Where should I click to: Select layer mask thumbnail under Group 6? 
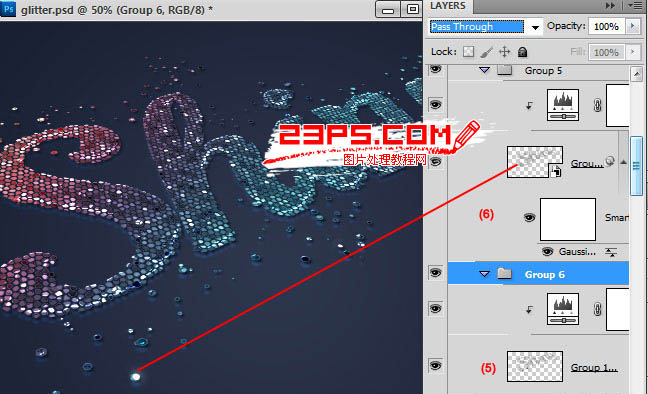pyautogui.click(x=617, y=310)
